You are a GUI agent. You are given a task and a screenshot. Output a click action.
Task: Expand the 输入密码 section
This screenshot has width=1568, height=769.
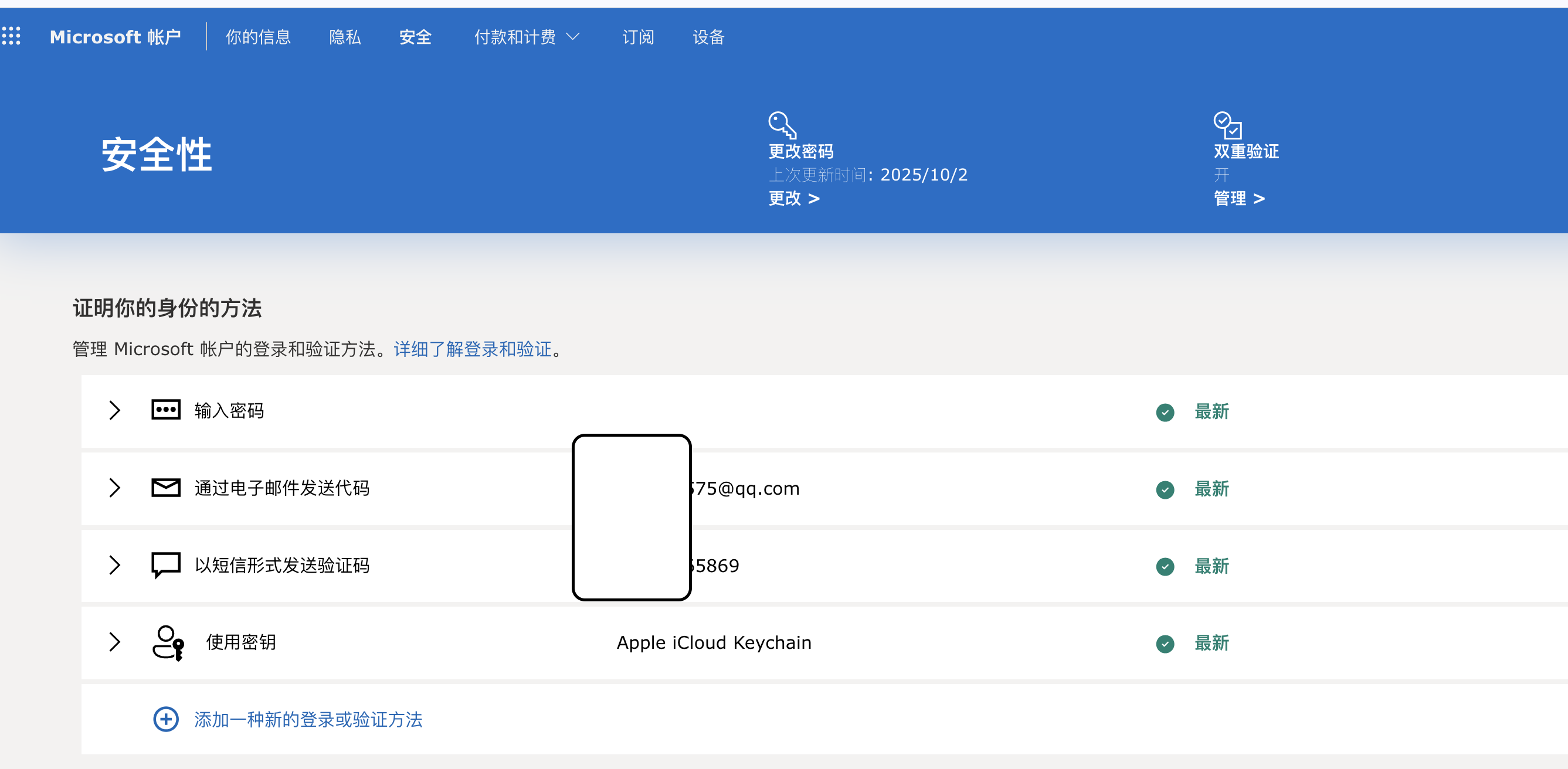115,411
